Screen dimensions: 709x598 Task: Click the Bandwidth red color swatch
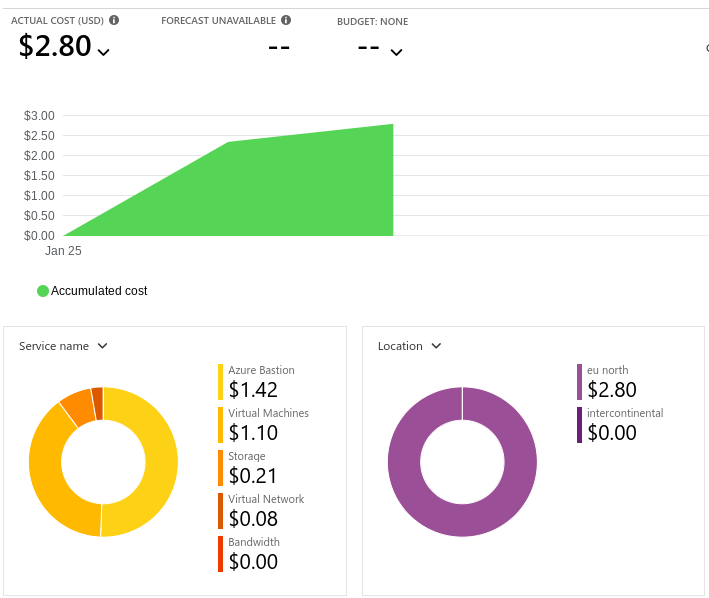pos(220,554)
